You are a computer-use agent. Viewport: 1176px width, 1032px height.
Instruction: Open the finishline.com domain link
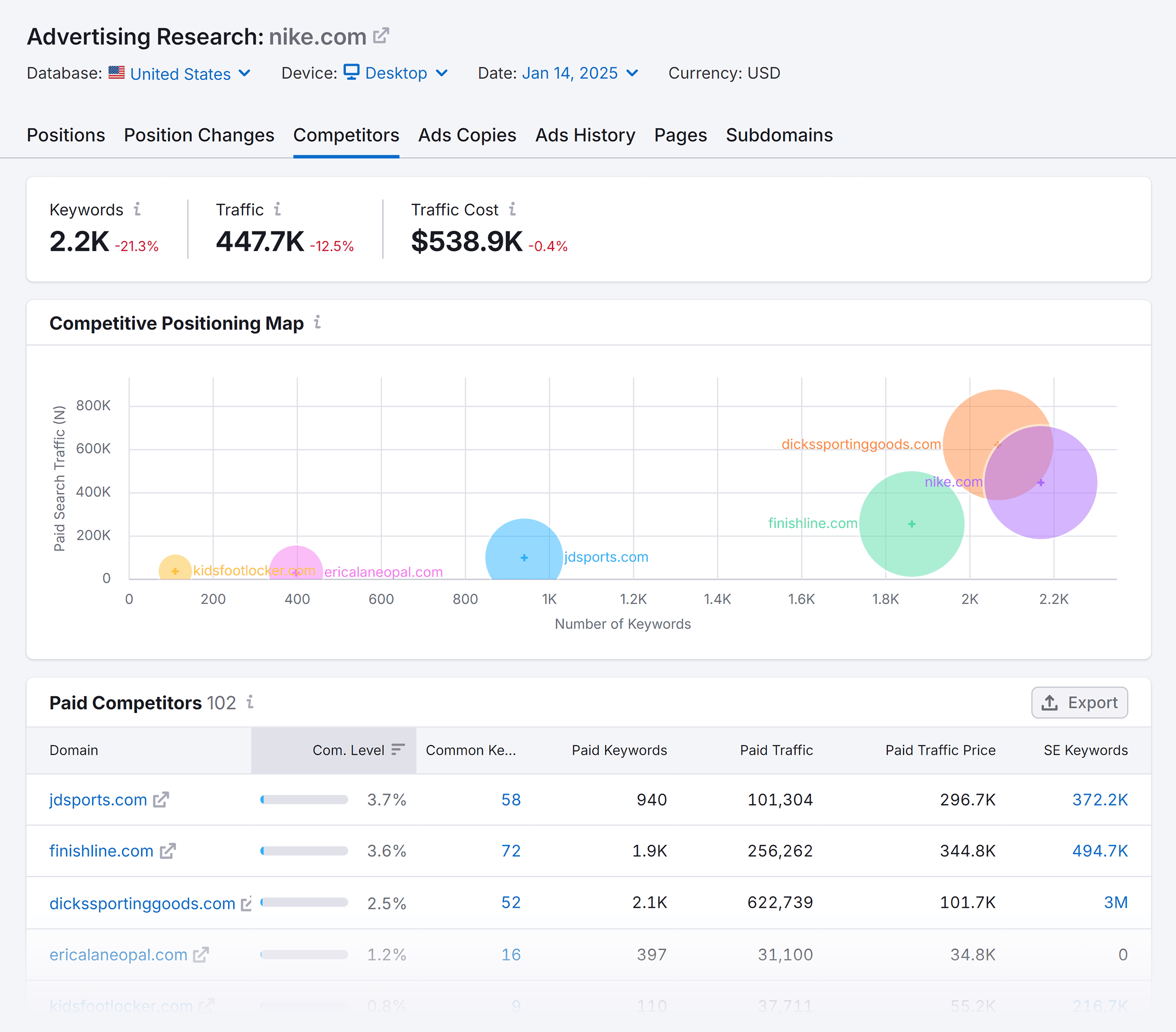click(101, 851)
